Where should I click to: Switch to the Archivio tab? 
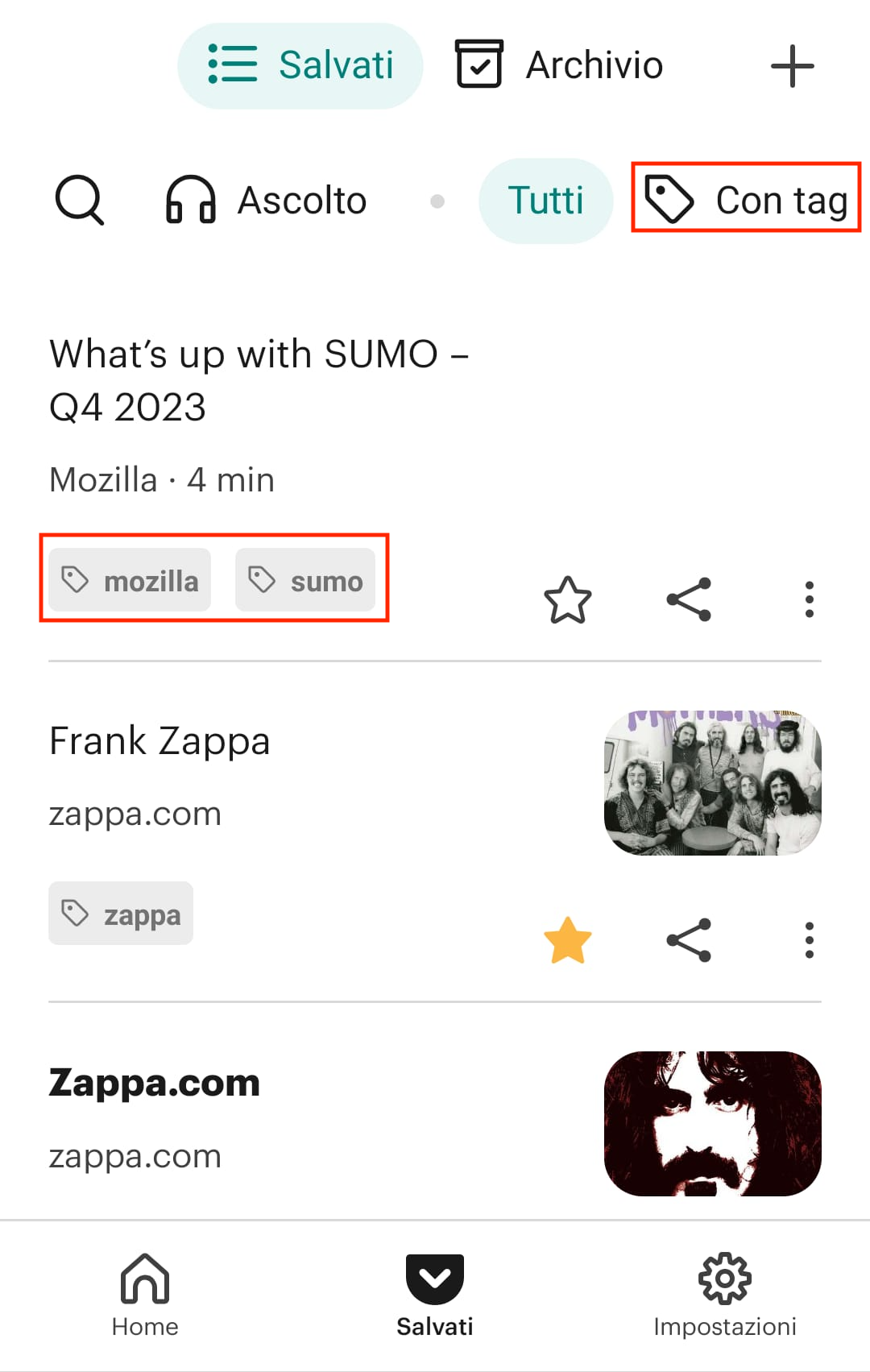(560, 65)
